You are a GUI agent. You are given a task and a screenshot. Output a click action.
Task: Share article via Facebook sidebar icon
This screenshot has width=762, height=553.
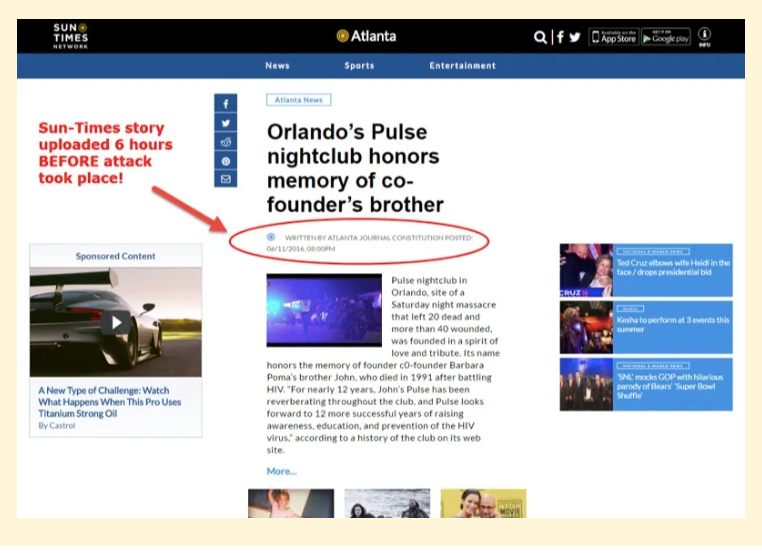[225, 104]
